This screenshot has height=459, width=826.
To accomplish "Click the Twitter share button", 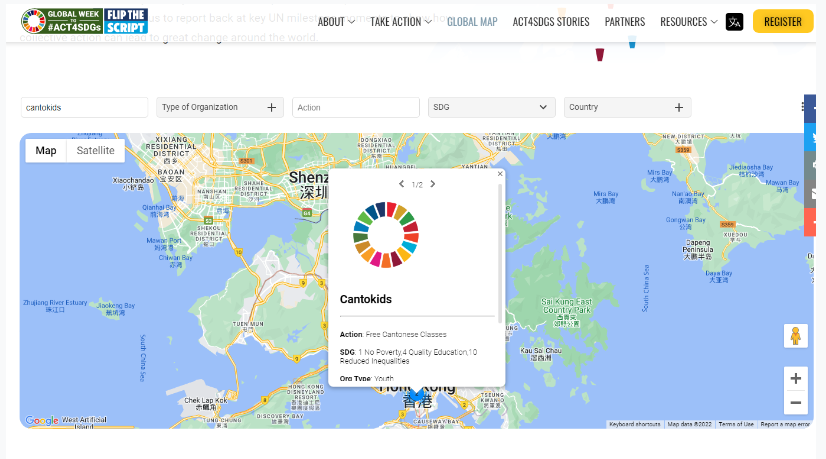I will click(811, 138).
